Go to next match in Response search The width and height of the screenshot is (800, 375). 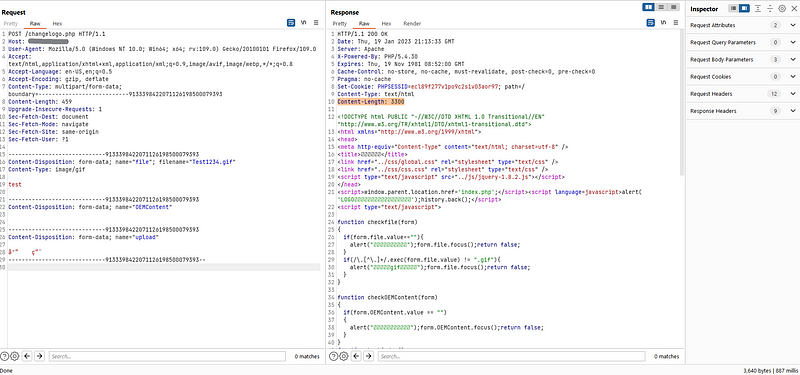368,356
